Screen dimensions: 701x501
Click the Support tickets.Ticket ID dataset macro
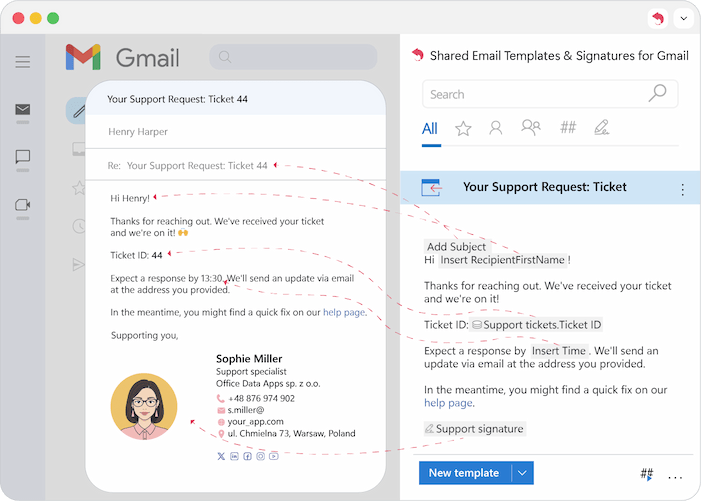point(536,325)
